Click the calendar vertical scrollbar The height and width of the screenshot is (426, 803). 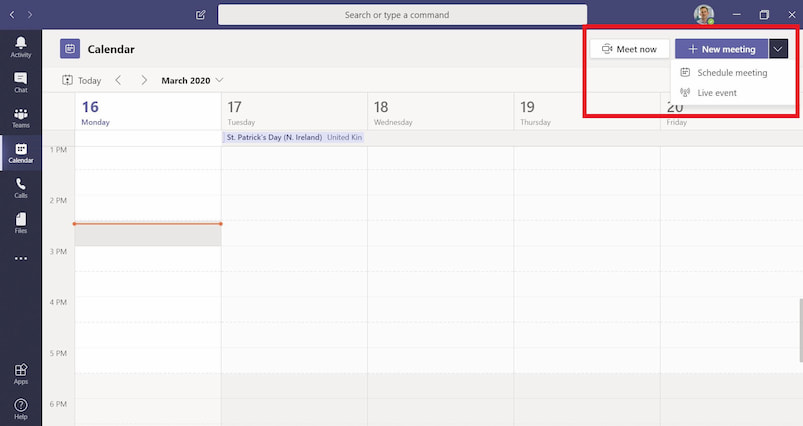point(801,329)
